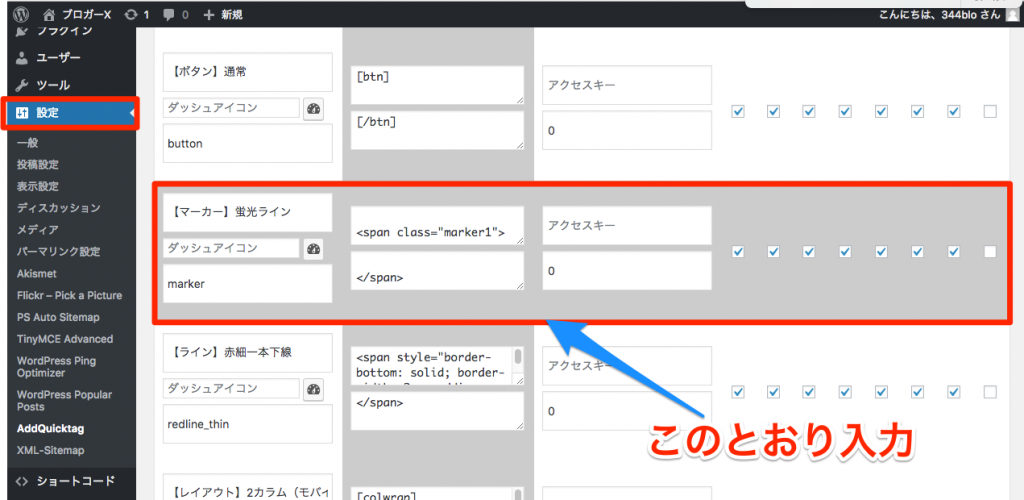Viewport: 1024px width, 500px height.
Task: Open PS Auto Sitemap settings
Action: point(58,317)
